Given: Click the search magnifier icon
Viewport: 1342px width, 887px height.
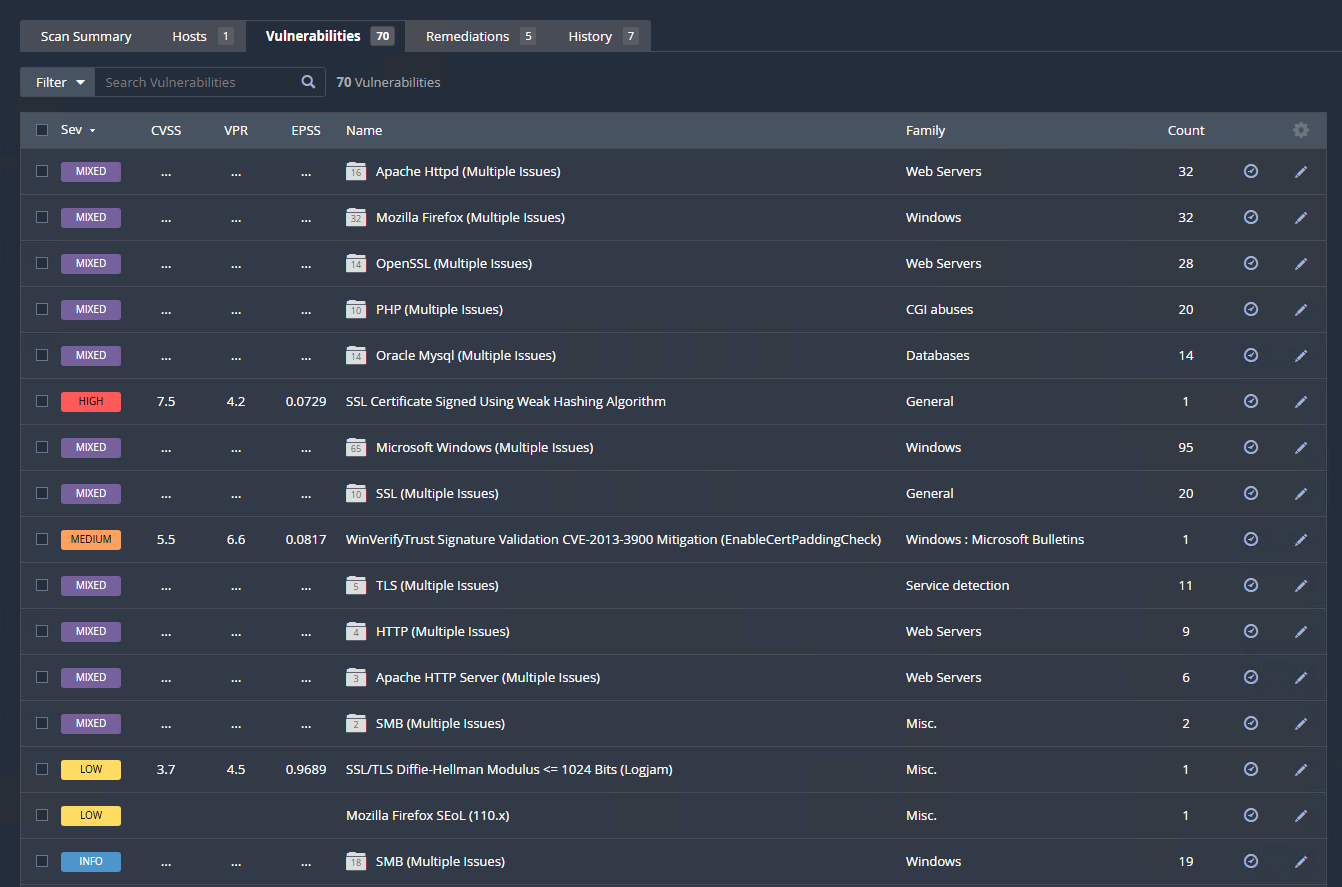Looking at the screenshot, I should click(308, 82).
